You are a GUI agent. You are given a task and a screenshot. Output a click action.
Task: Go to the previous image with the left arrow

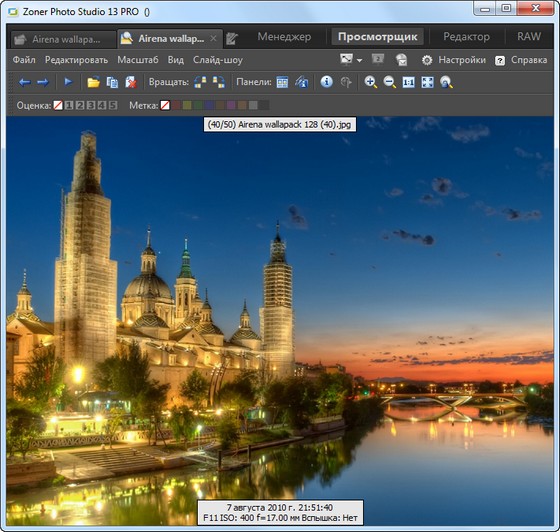click(24, 82)
